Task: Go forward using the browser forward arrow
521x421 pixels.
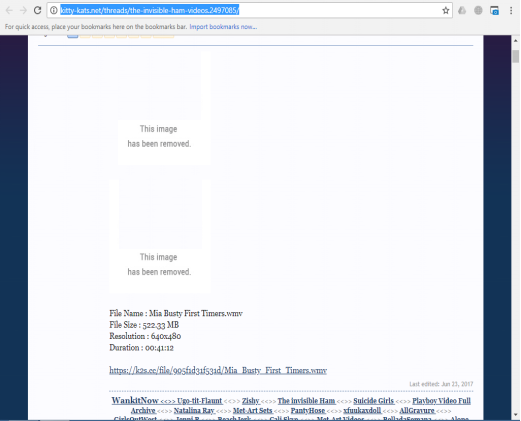Action: point(23,10)
